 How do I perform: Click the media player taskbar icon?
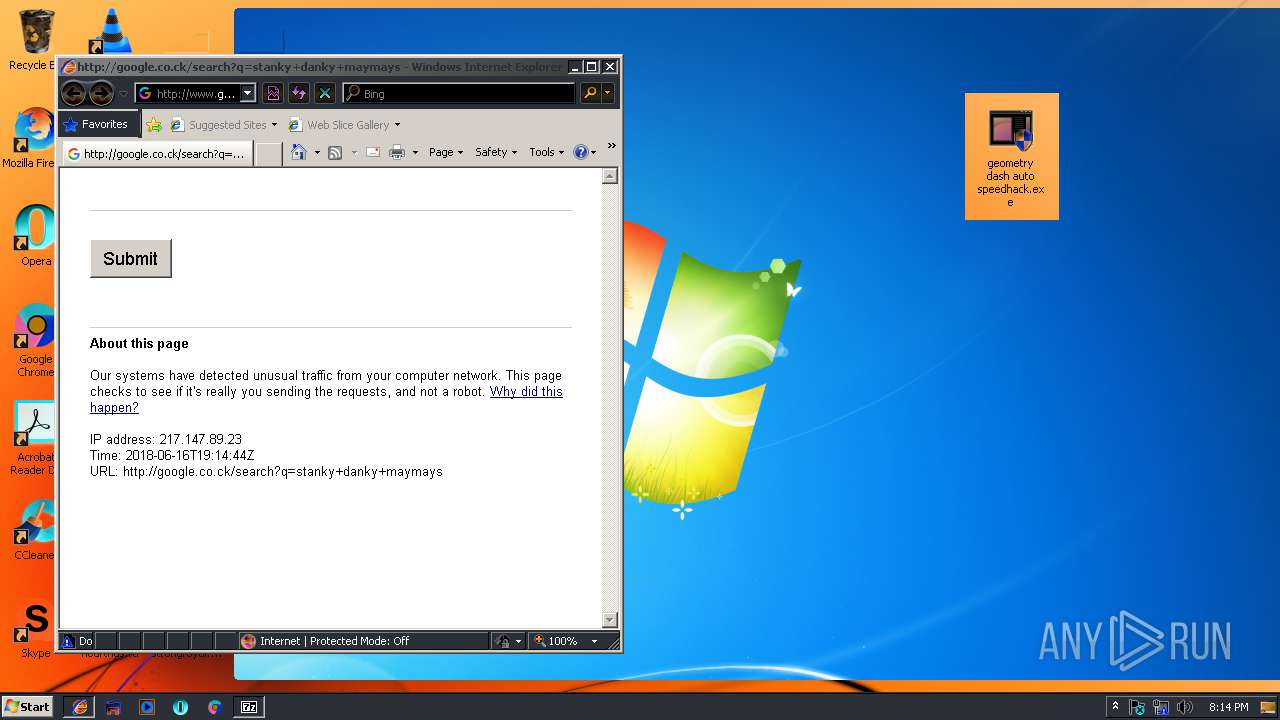click(147, 707)
